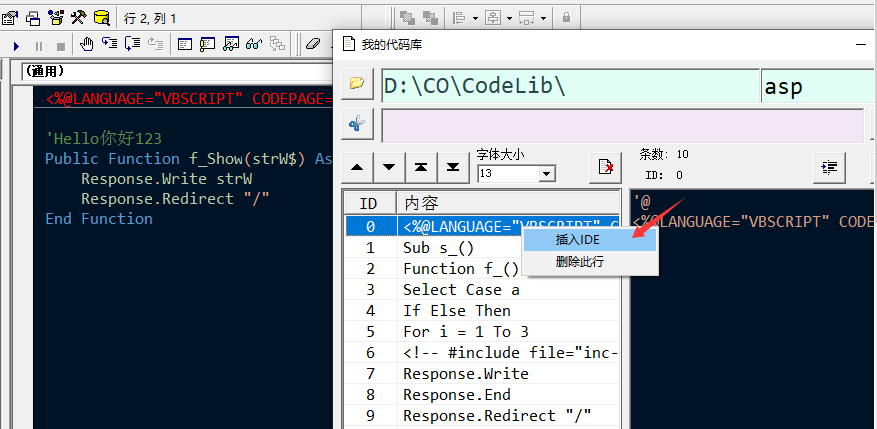This screenshot has width=877, height=429.
Task: Click the D:\CO\CodeLib\ path field
Action: 570,86
